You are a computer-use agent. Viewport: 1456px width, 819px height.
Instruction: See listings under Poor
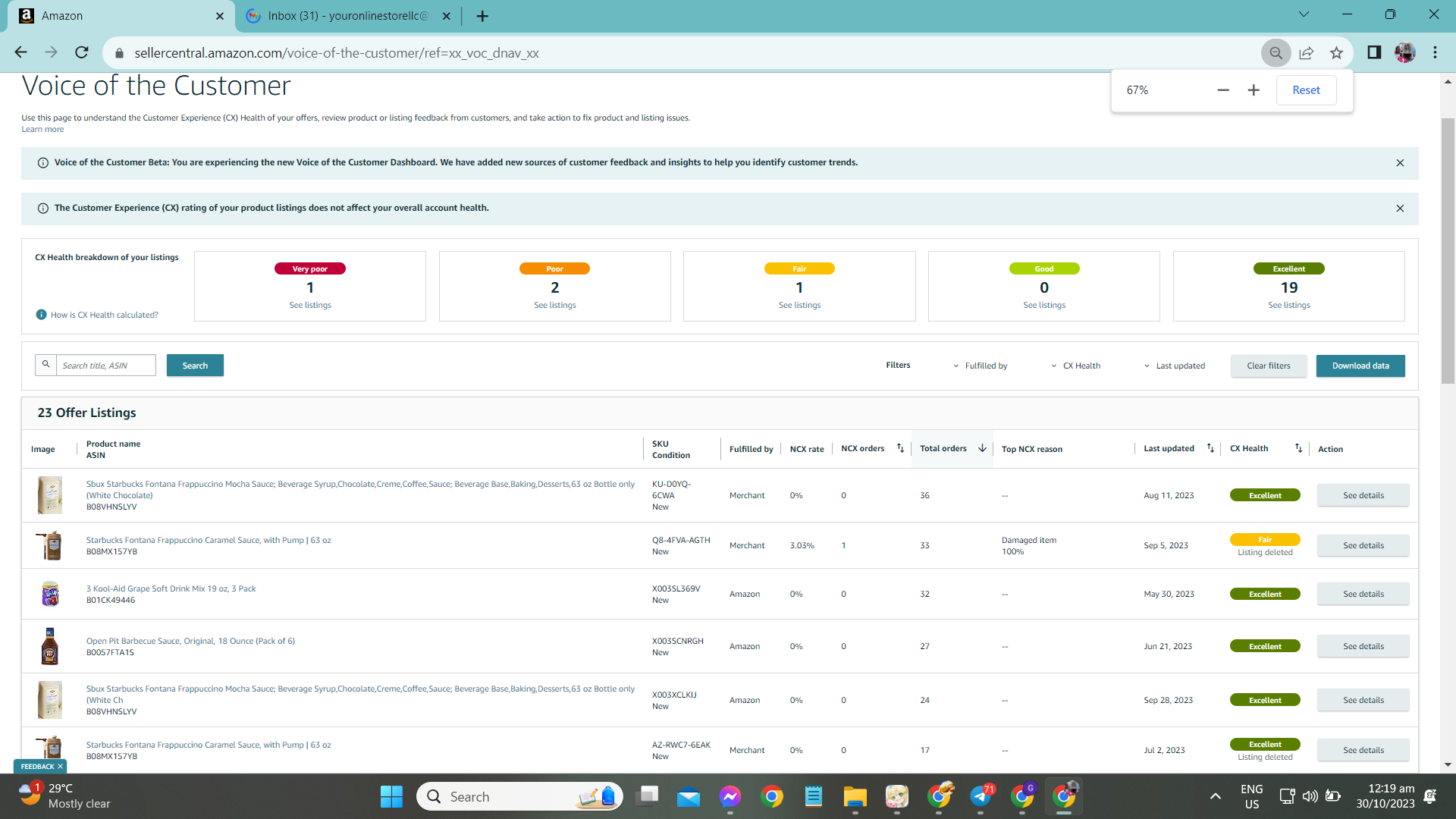pyautogui.click(x=555, y=305)
